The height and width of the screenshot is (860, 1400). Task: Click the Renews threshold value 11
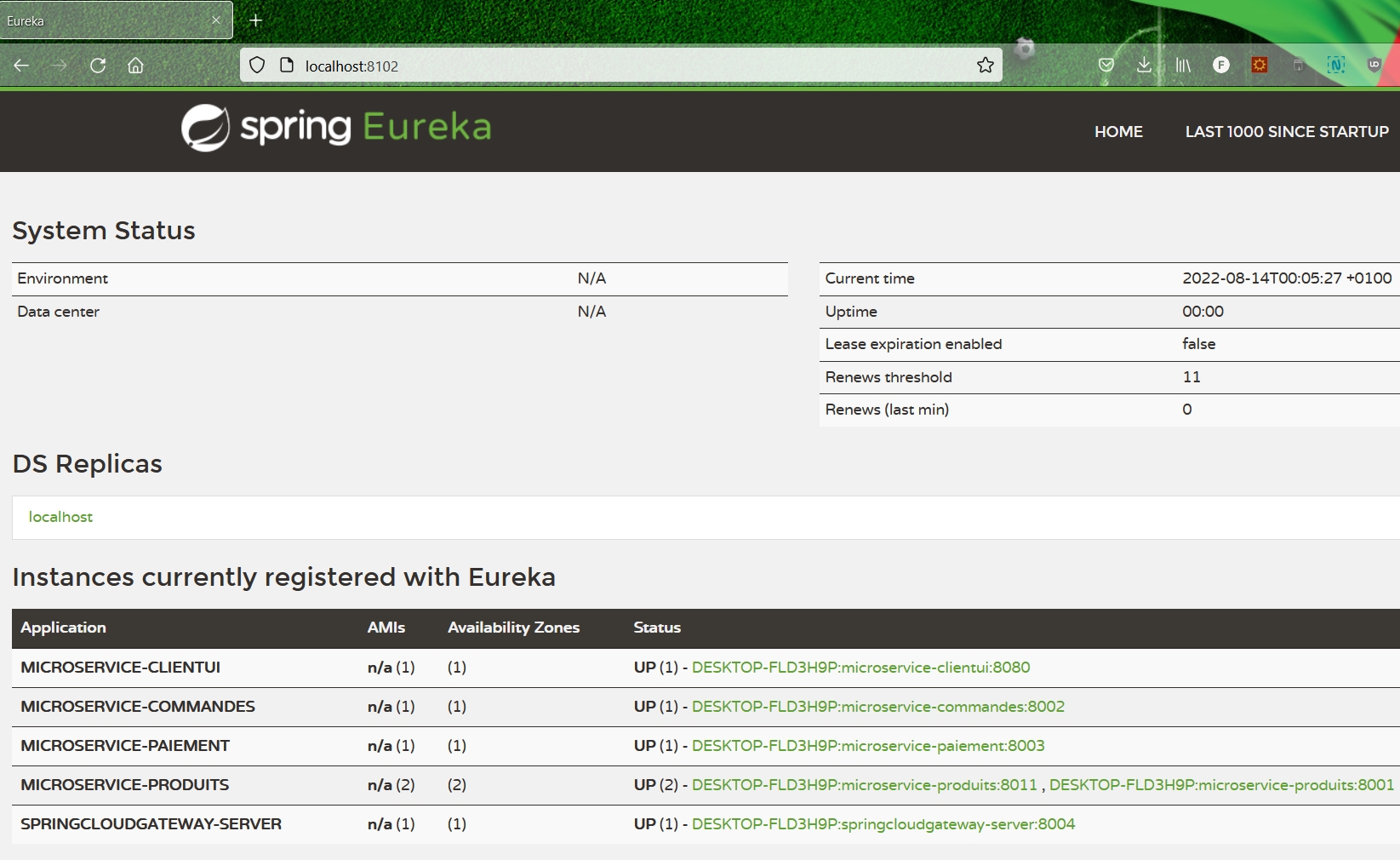[x=1191, y=377]
